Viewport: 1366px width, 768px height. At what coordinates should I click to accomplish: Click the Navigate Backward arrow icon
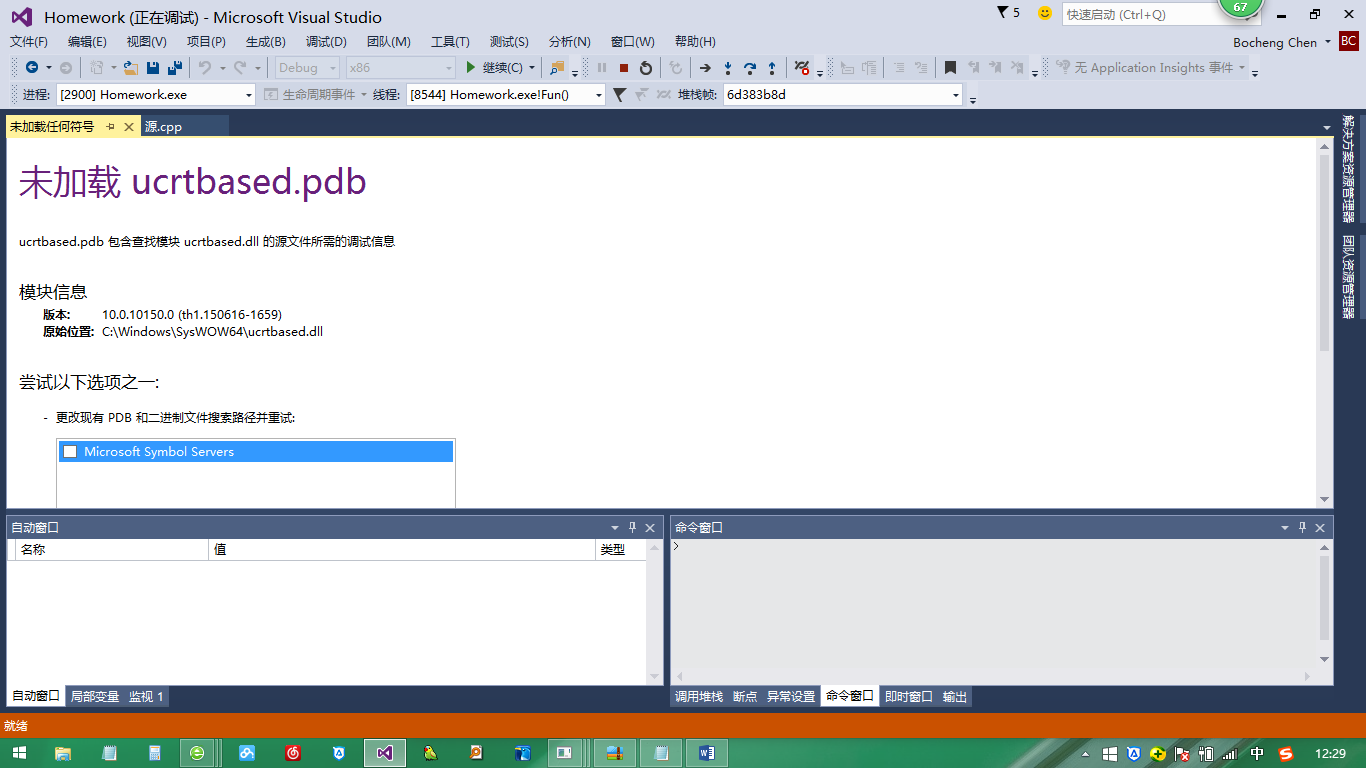[x=32, y=68]
